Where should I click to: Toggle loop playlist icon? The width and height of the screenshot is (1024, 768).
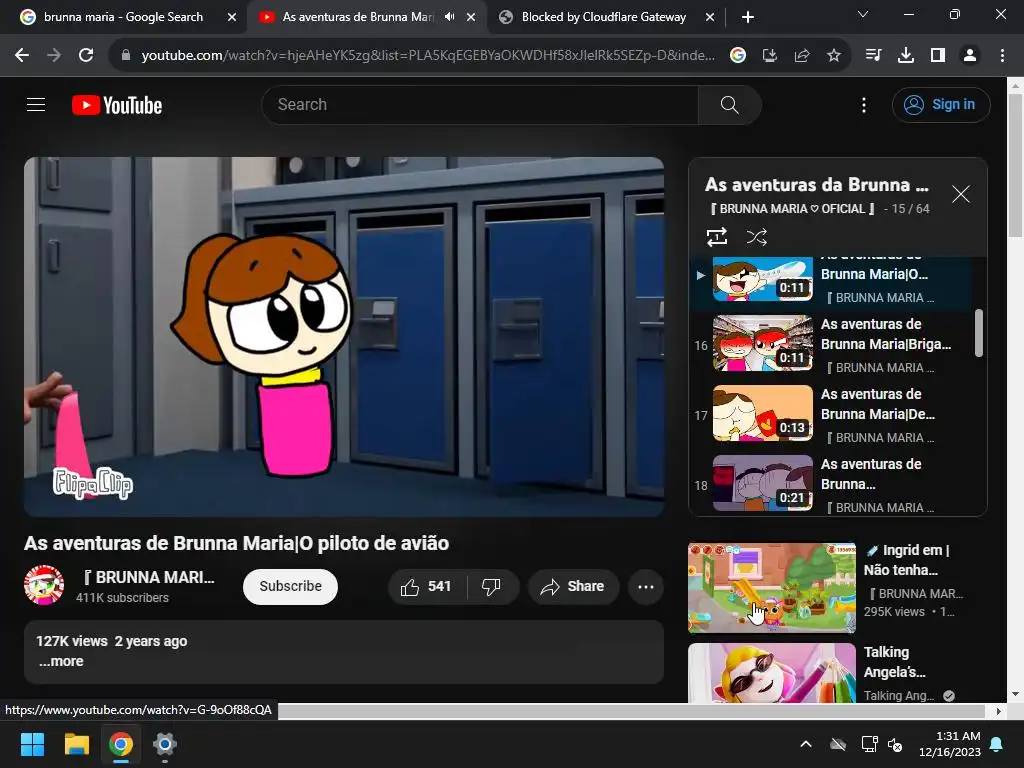[x=717, y=236]
